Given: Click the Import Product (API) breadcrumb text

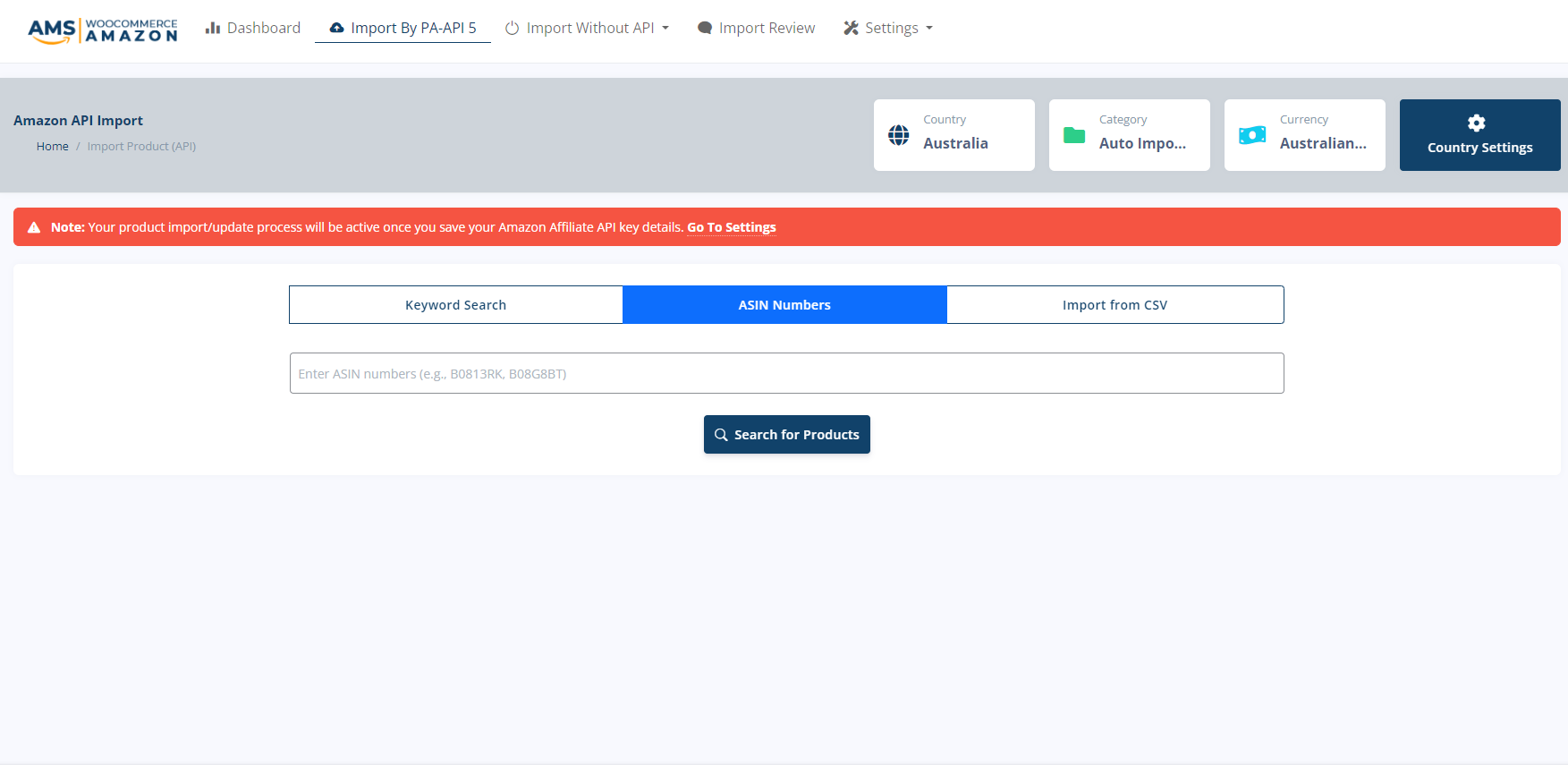Looking at the screenshot, I should coord(141,147).
